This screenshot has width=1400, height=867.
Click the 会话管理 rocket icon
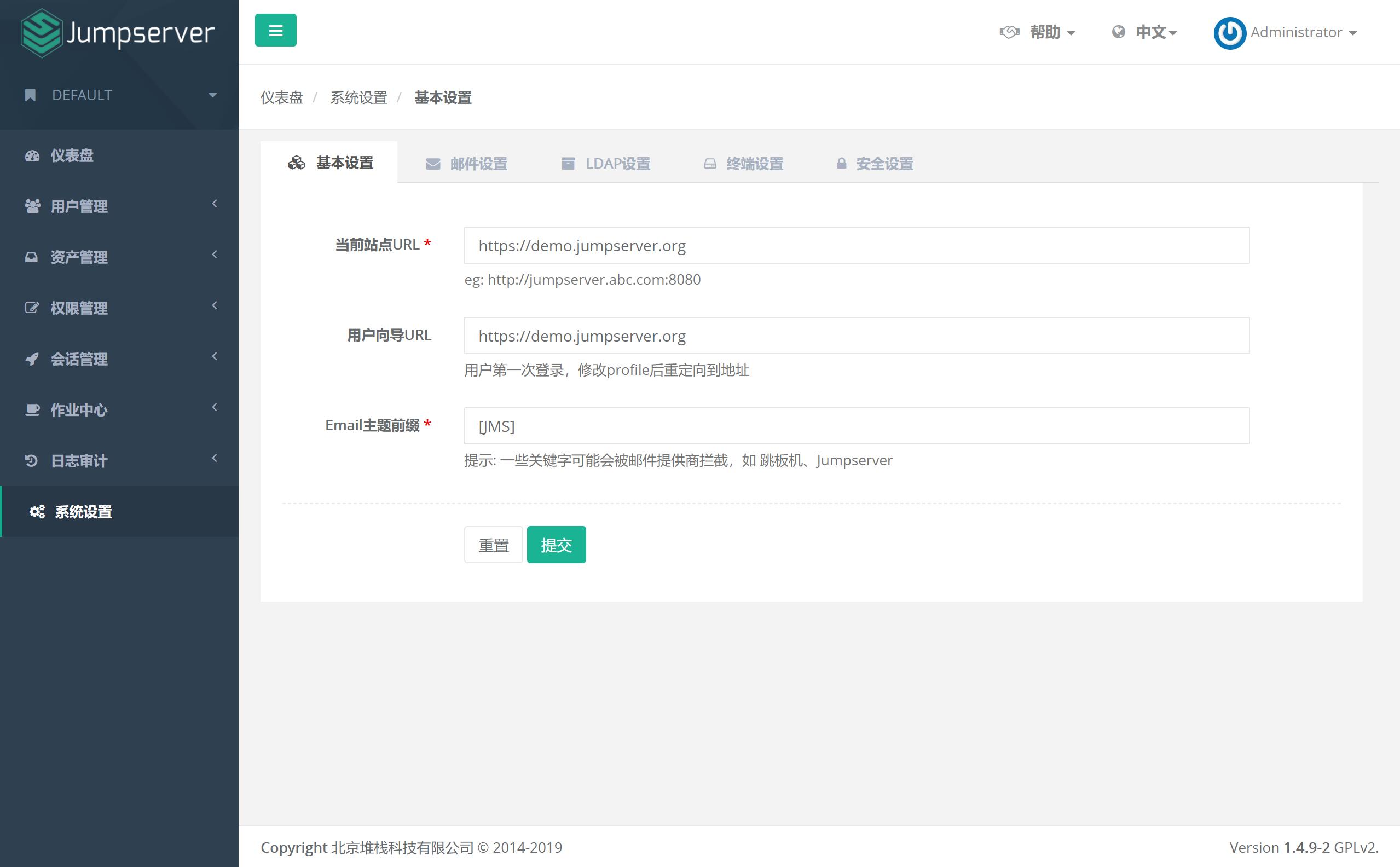pos(32,359)
